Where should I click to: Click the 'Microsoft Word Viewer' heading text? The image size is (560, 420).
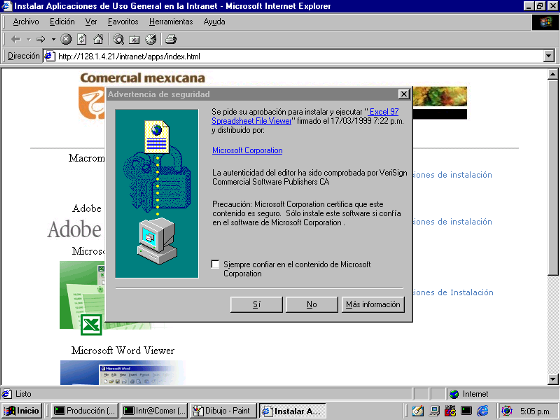(x=123, y=350)
